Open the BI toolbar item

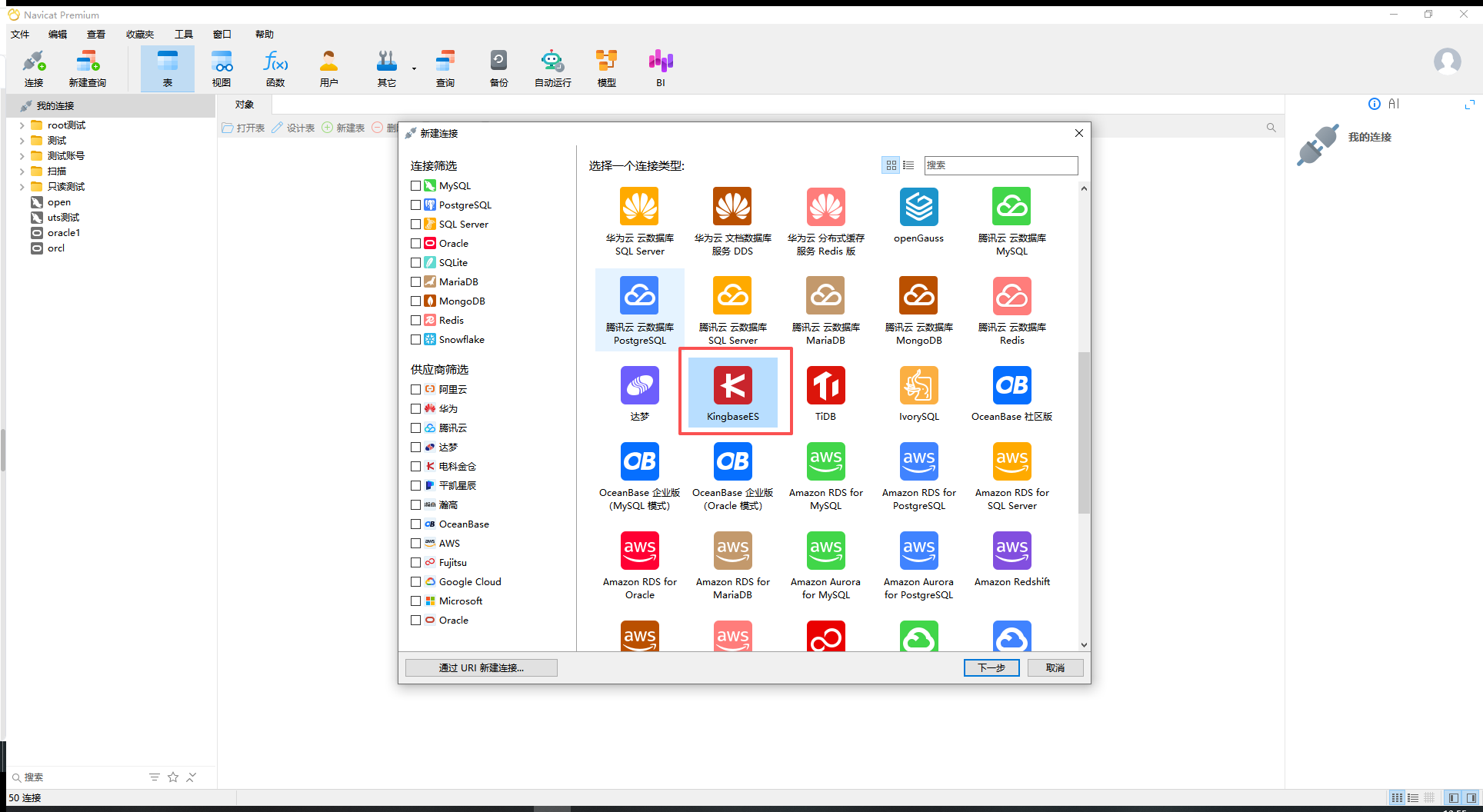click(660, 68)
